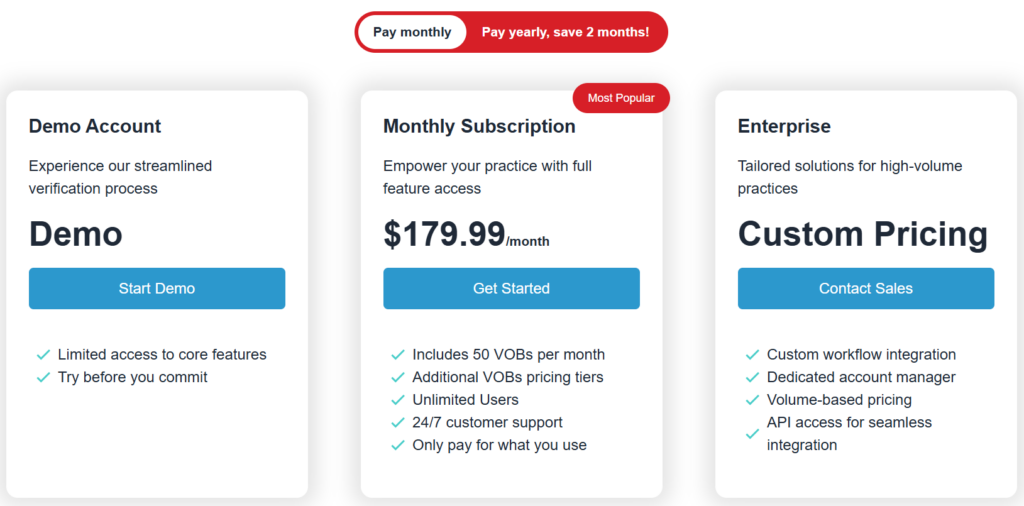Screen dimensions: 1024x506
Task: Click checkmark beside Additional VOBs pricing tiers
Action: point(398,378)
